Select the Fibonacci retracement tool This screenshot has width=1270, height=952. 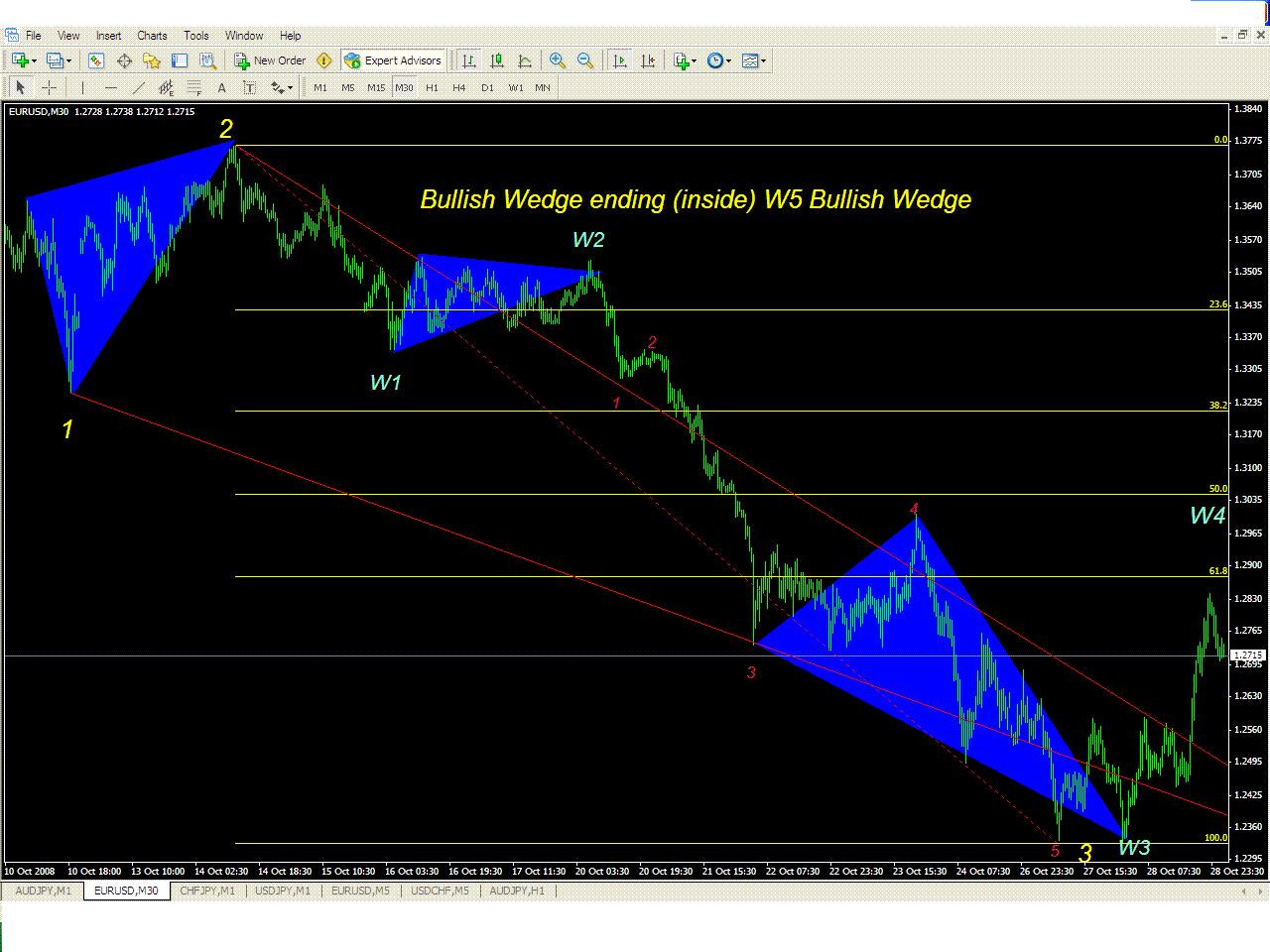193,87
